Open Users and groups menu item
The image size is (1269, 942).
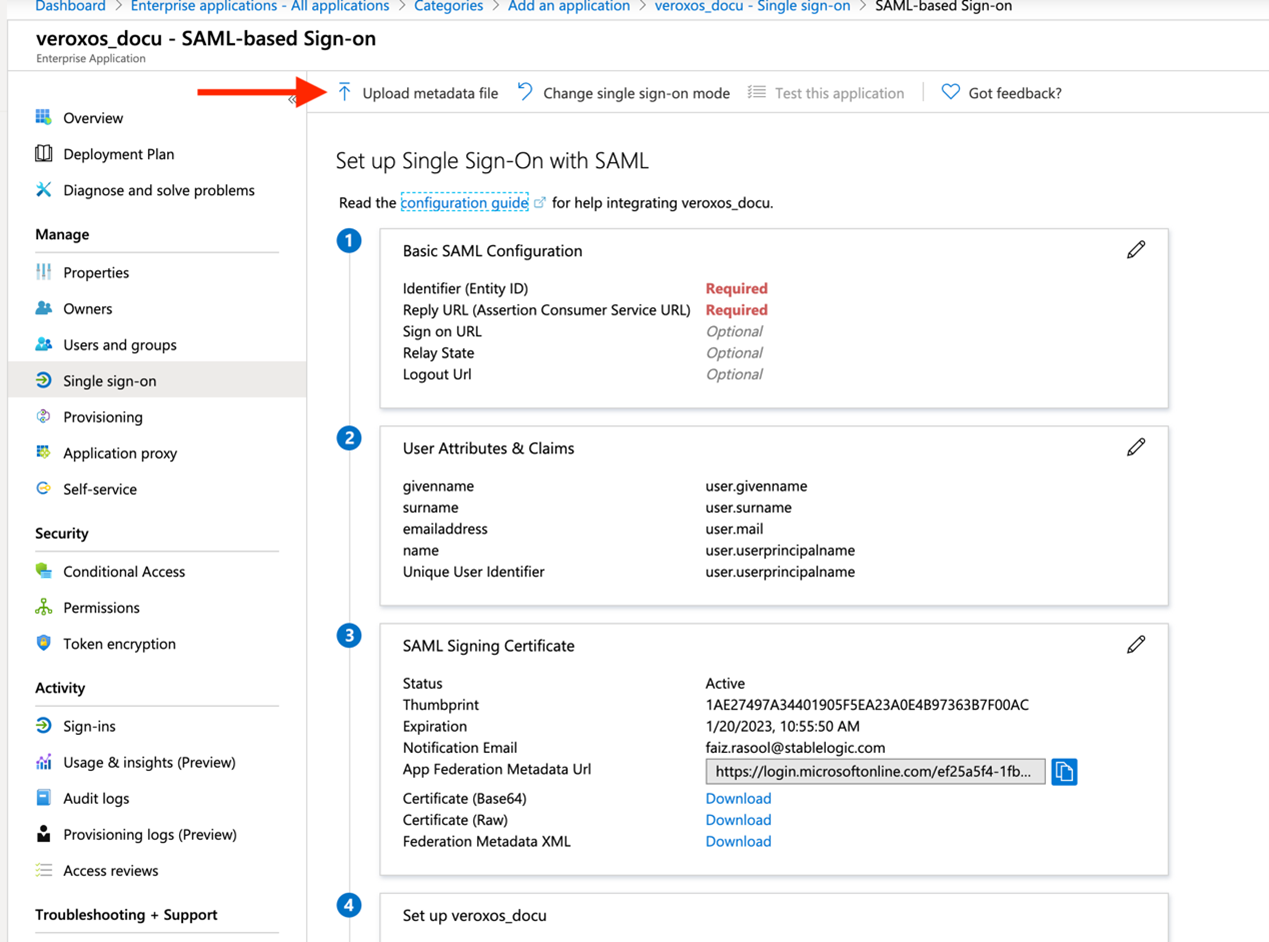click(120, 345)
